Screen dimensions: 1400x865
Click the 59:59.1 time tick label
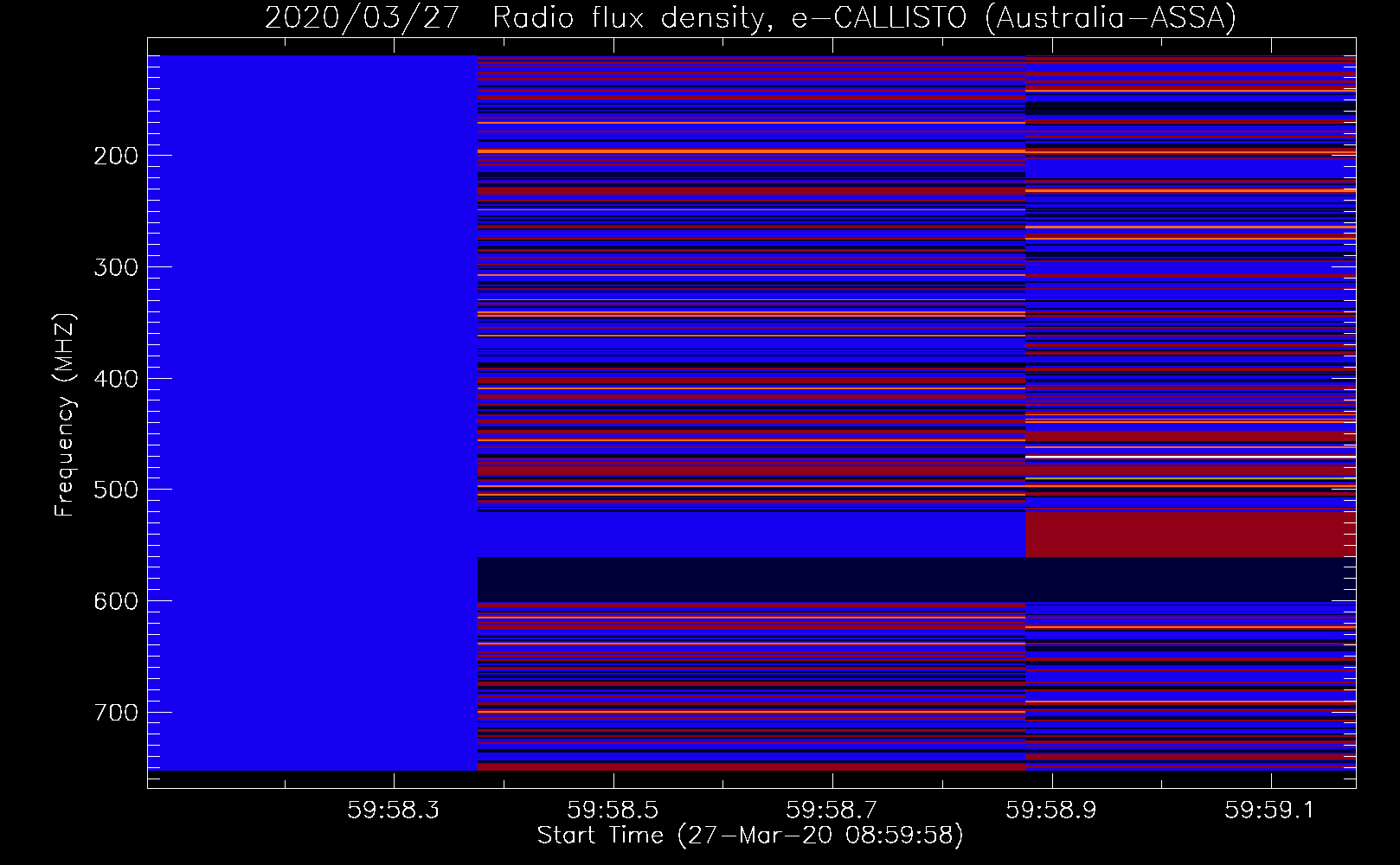tap(1270, 810)
